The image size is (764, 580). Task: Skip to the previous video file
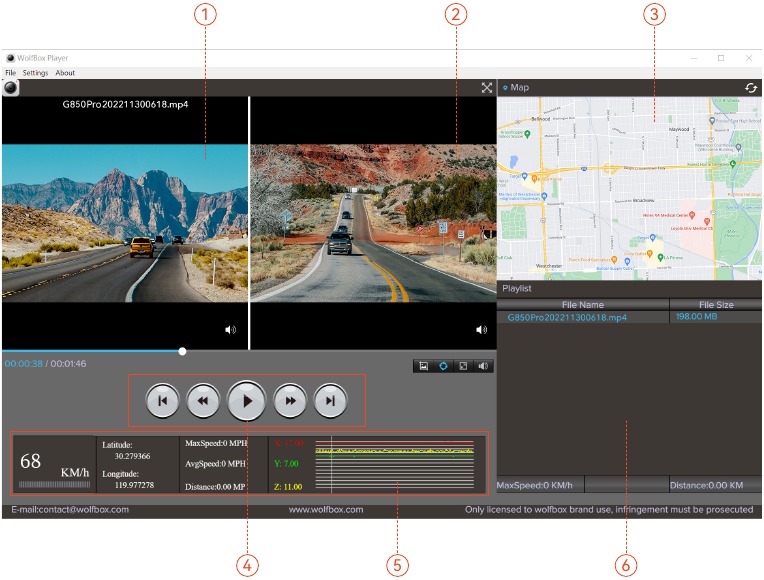(163, 401)
